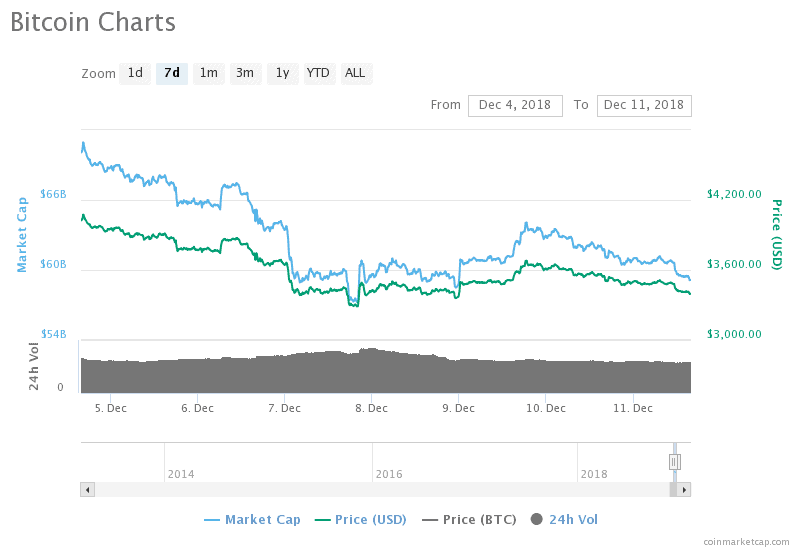Edit the From date field Dec 4, 2018
This screenshot has width=800, height=550.
(x=515, y=106)
